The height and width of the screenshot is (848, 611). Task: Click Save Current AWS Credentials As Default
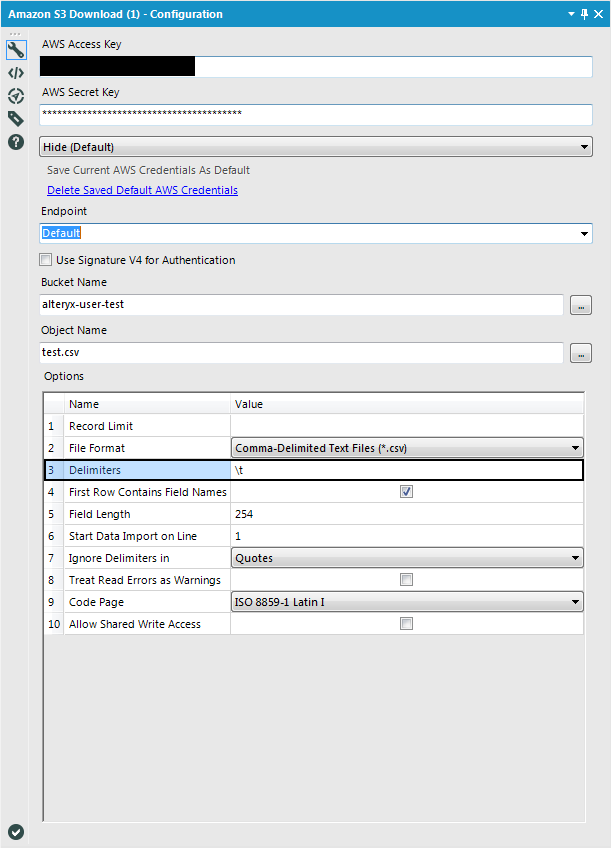coord(148,170)
